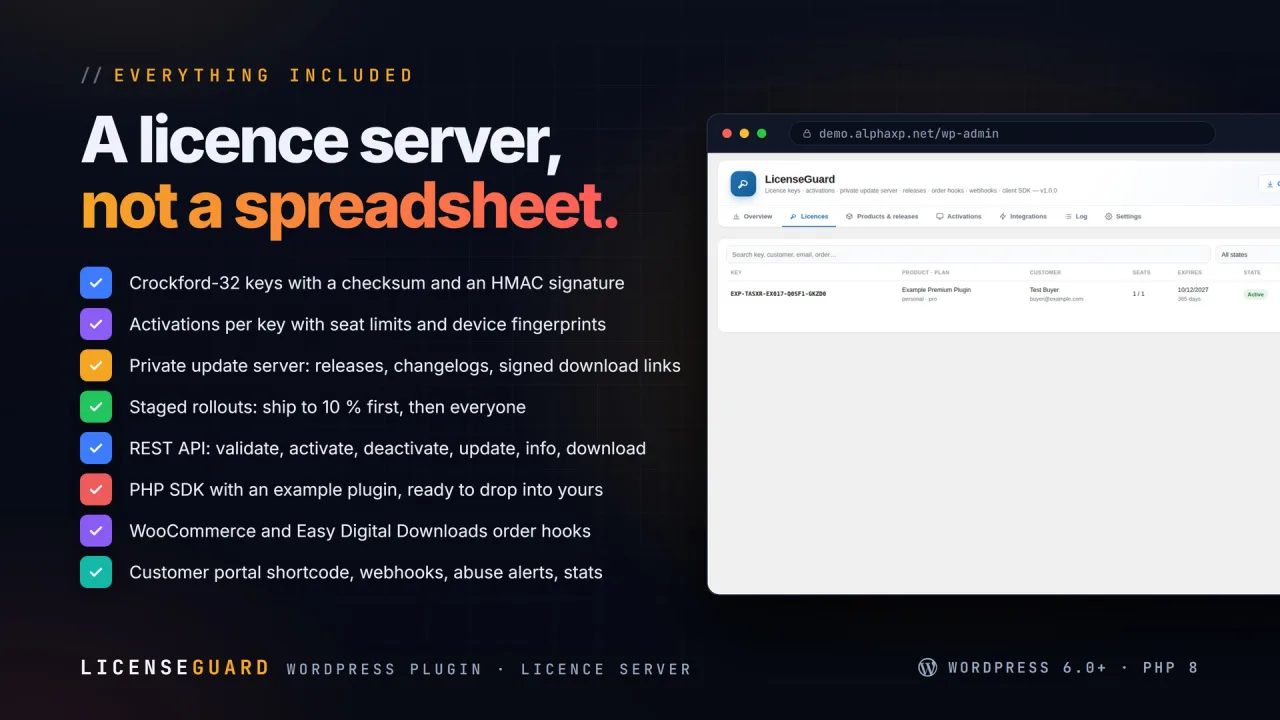
Task: Click the PRODUCT · PLAN column header
Action: pyautogui.click(x=925, y=272)
